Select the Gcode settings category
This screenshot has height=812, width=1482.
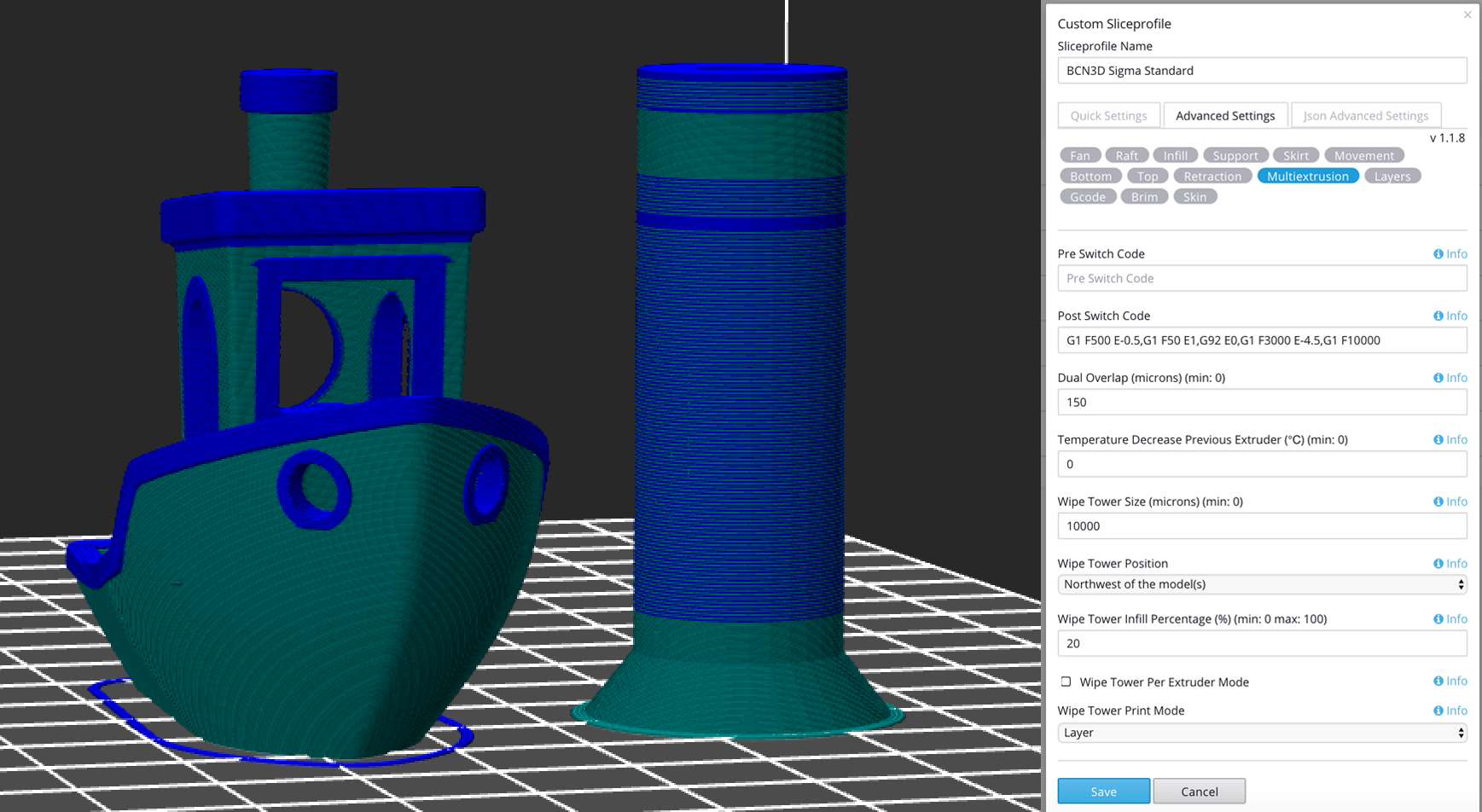1088,196
